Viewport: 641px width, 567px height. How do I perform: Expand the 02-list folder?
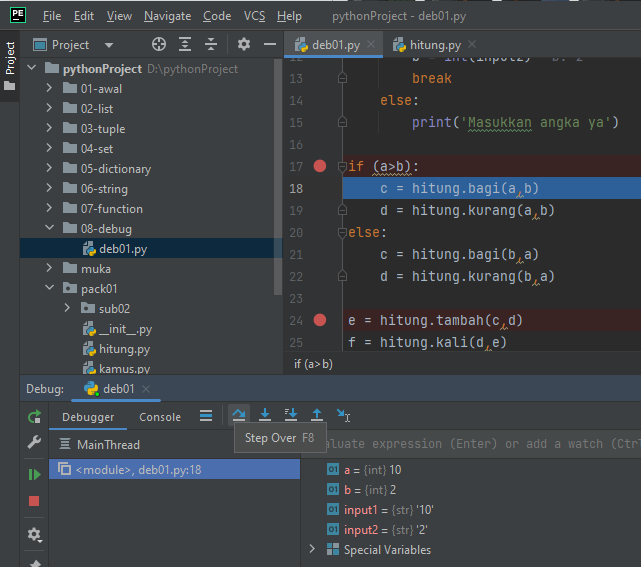click(x=49, y=108)
